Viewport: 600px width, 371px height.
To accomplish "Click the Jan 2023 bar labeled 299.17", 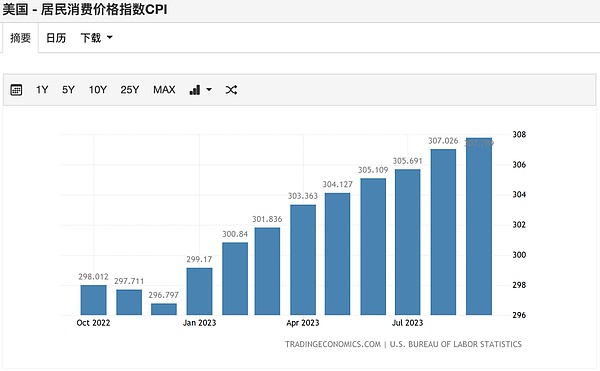I will (x=199, y=291).
